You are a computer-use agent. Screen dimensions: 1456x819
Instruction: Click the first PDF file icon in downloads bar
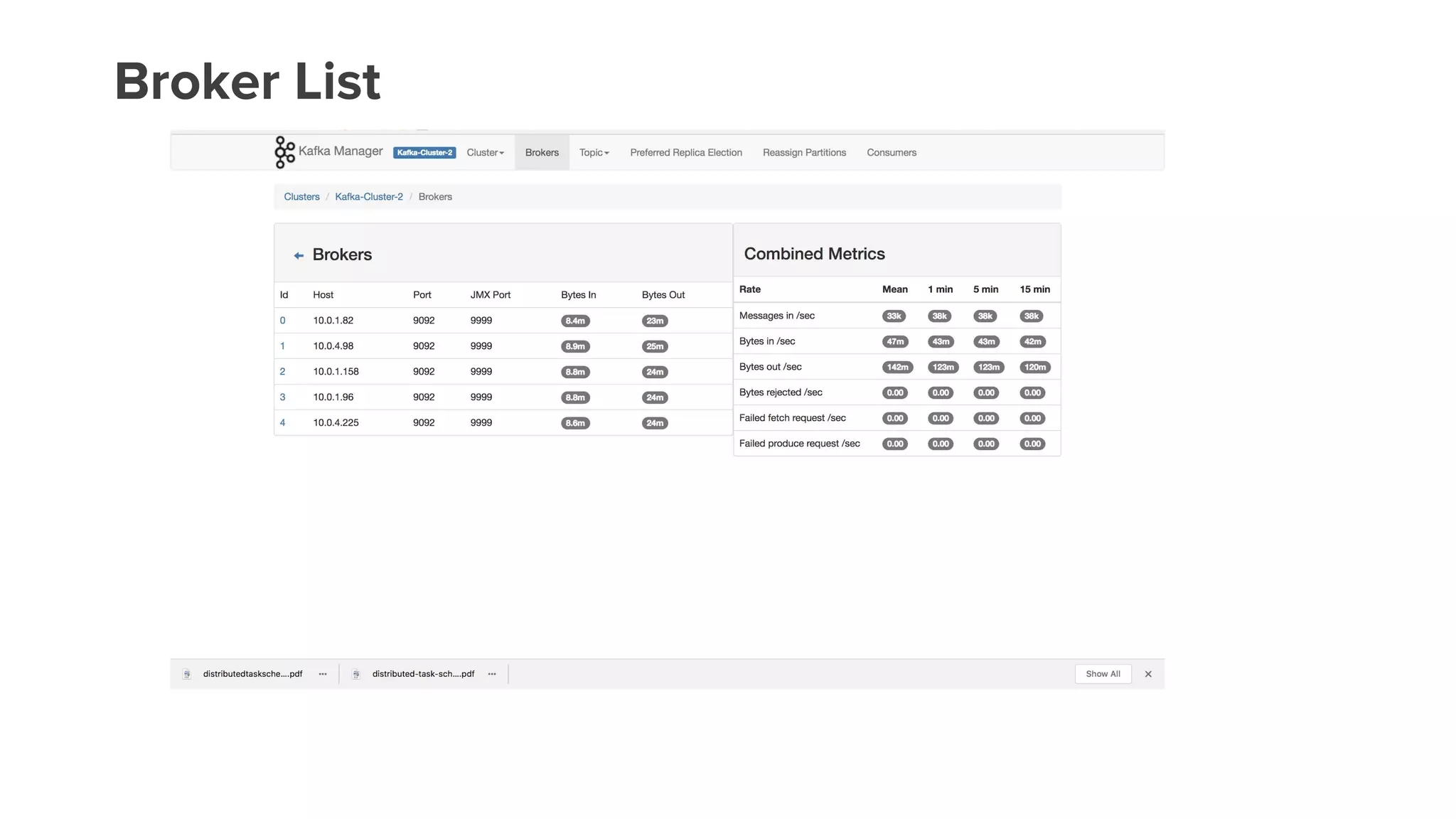(187, 674)
